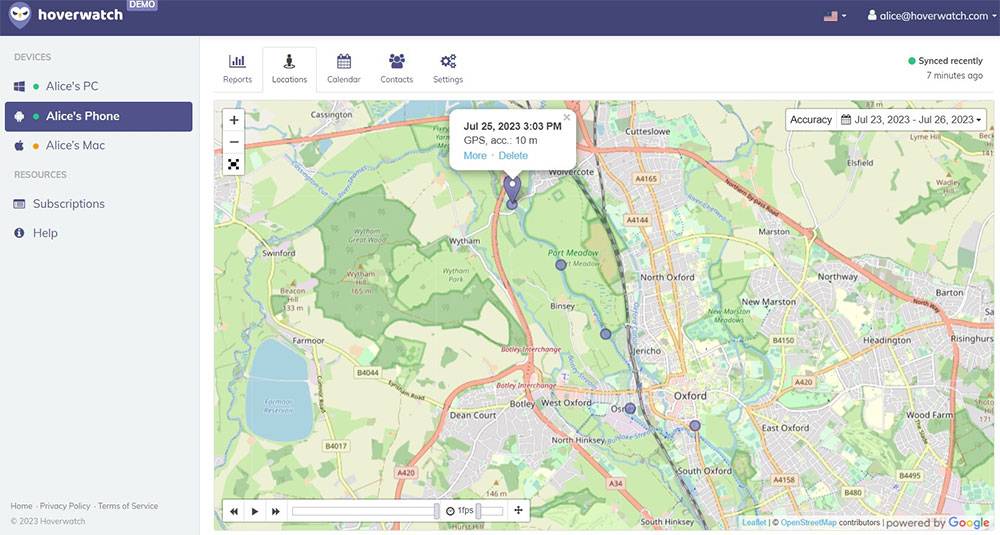Open the Privacy Policy link
Screen dimensions: 1000x535
[x=65, y=506]
